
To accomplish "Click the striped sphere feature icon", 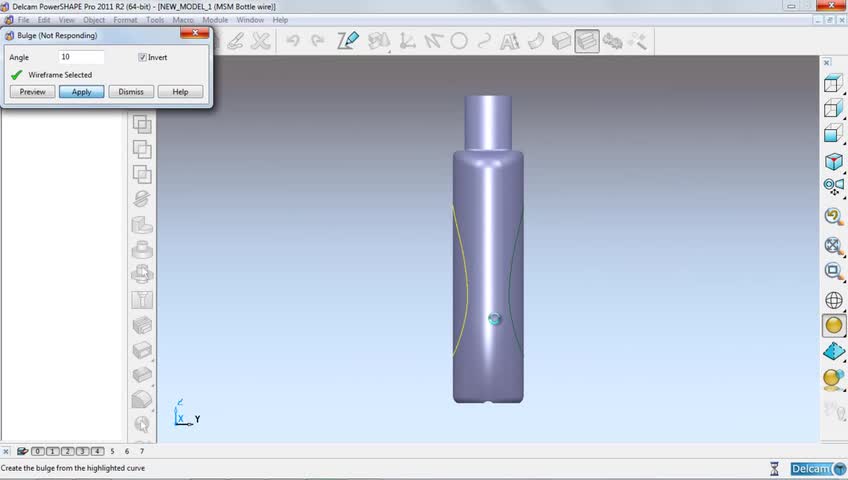I will pos(142,199).
